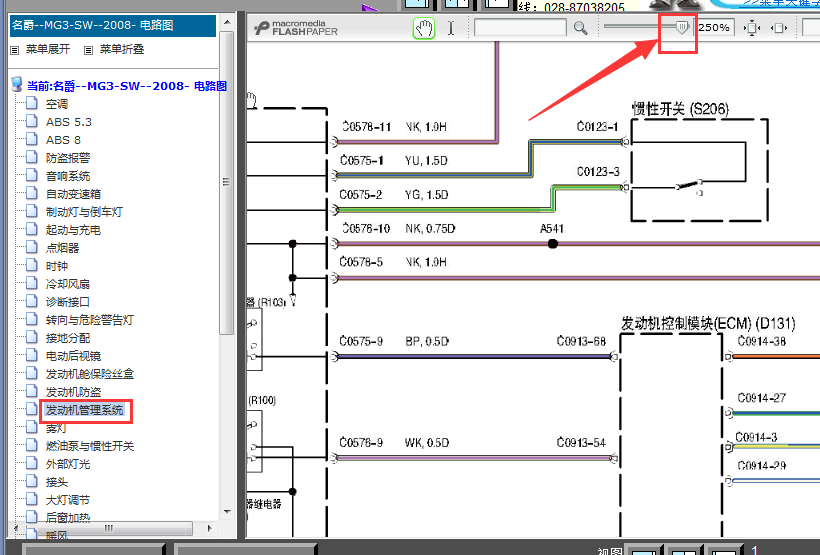The width and height of the screenshot is (820, 555).
Task: Click the A541 junction label
Action: point(552,229)
